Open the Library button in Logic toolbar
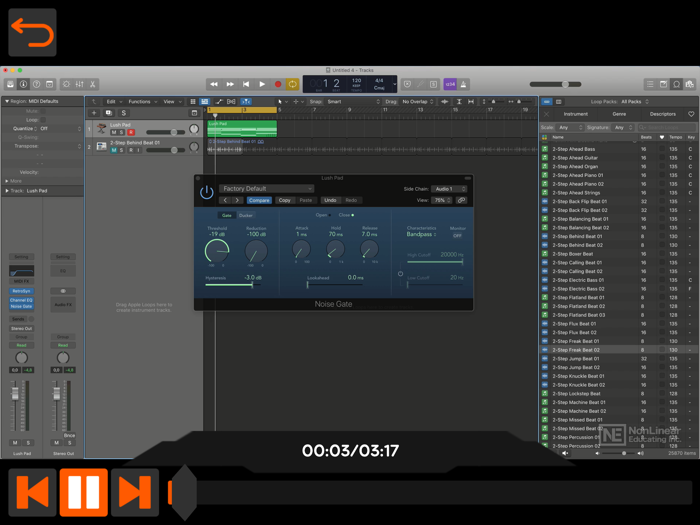Image resolution: width=700 pixels, height=525 pixels. click(10, 84)
